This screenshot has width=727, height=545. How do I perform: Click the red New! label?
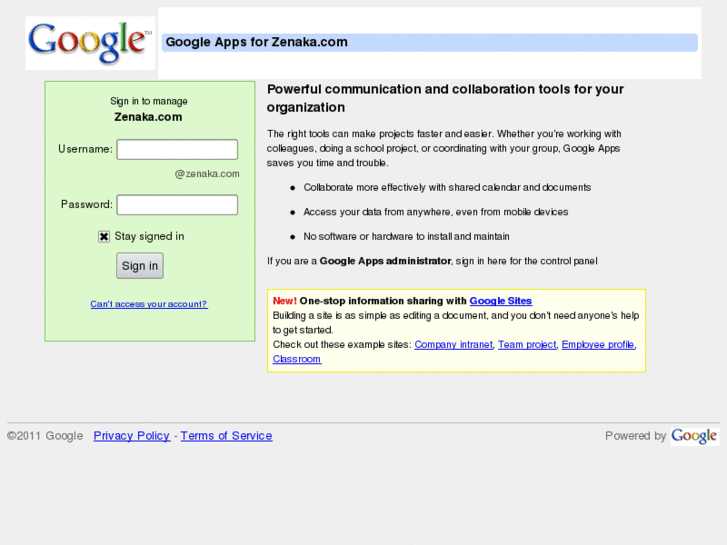point(284,301)
